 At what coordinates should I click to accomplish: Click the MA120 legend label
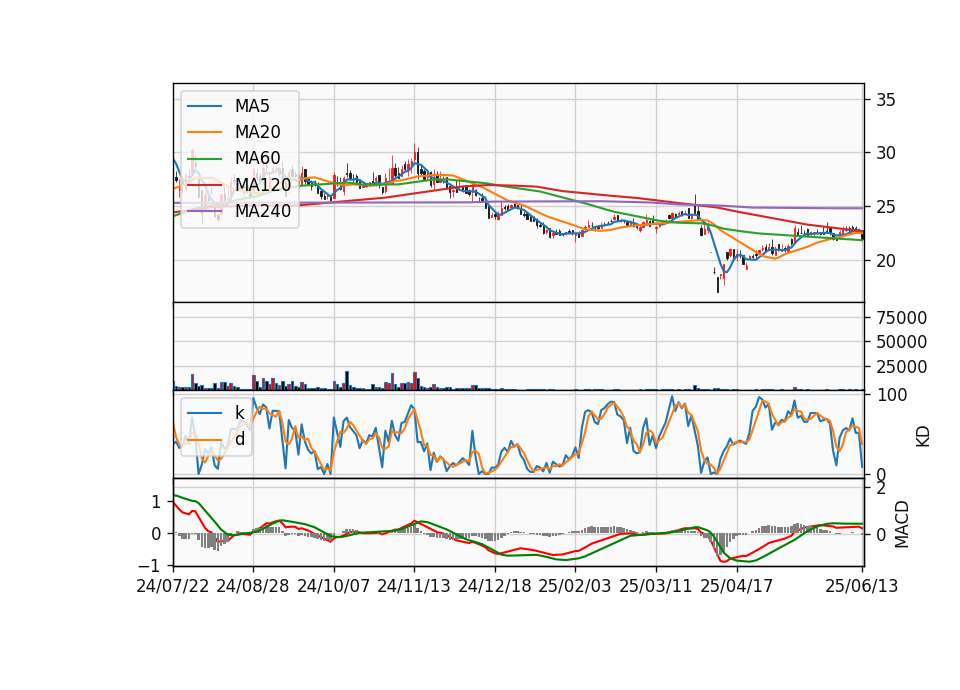point(263,184)
